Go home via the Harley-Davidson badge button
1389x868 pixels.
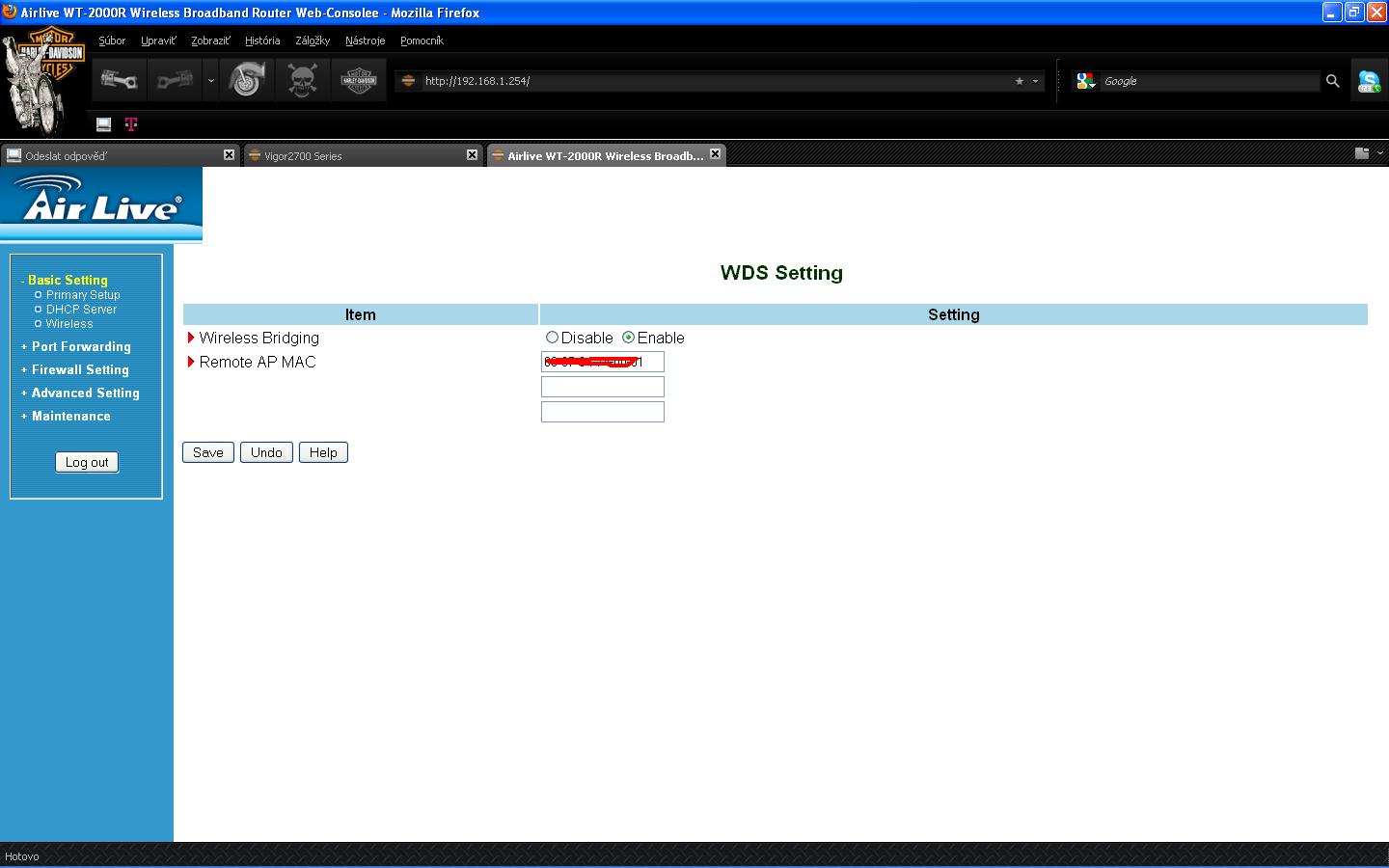[x=359, y=80]
